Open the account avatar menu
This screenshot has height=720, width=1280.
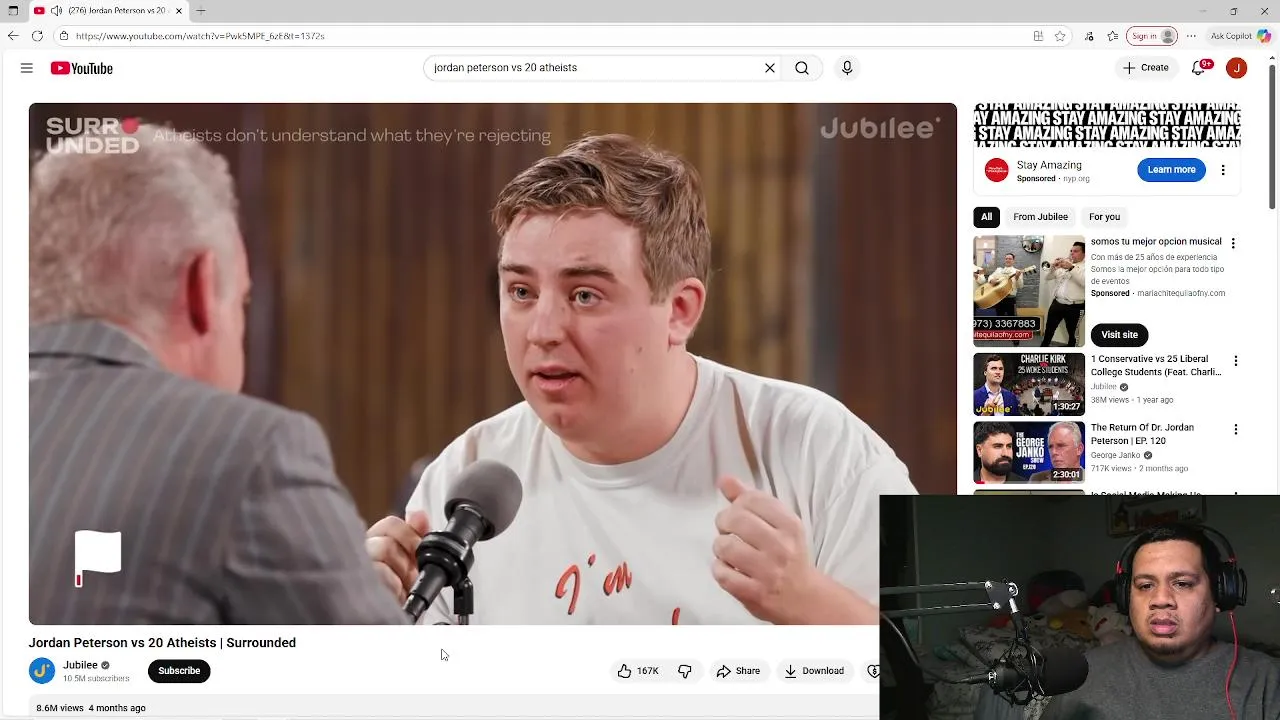coord(1237,68)
